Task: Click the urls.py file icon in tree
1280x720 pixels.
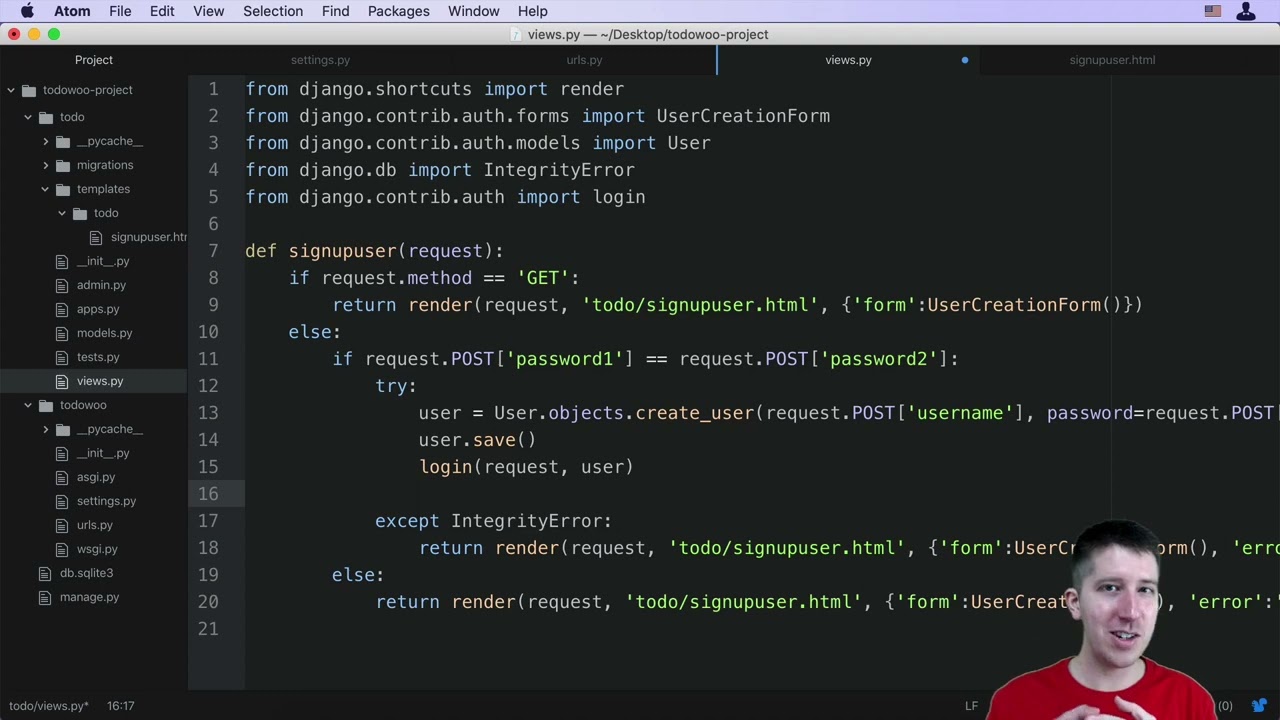Action: (x=62, y=525)
